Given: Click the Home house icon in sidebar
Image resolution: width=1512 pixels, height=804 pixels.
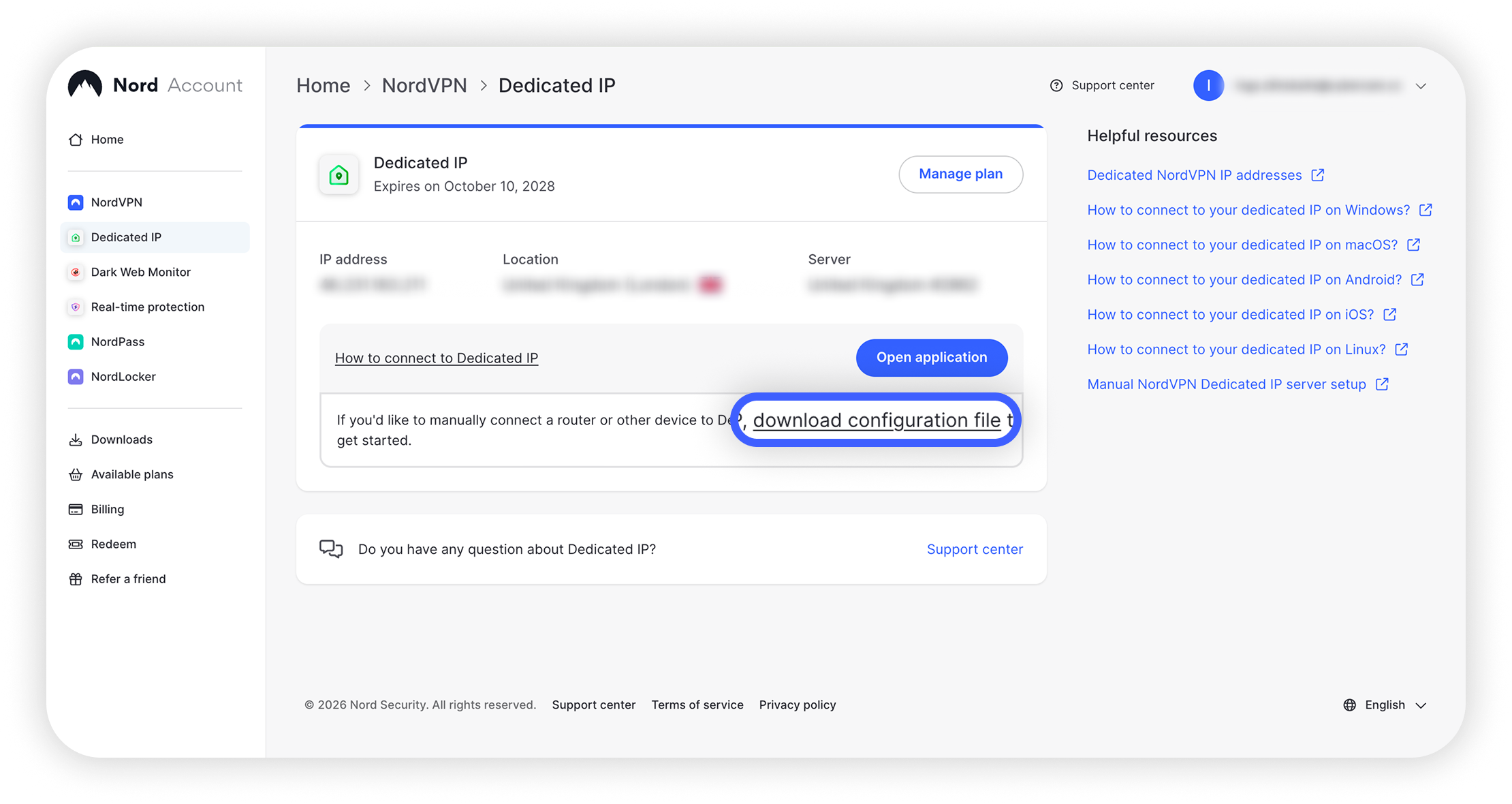Looking at the screenshot, I should (x=76, y=139).
